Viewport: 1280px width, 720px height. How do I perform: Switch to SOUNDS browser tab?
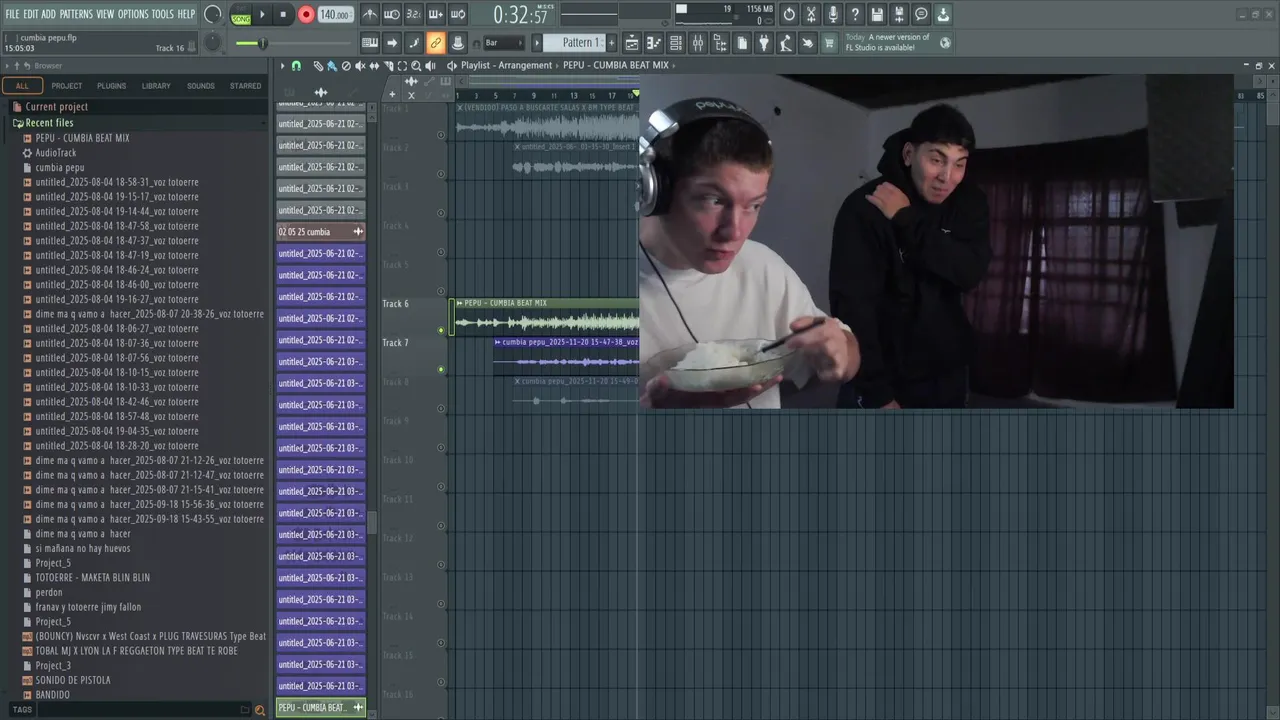pyautogui.click(x=201, y=86)
